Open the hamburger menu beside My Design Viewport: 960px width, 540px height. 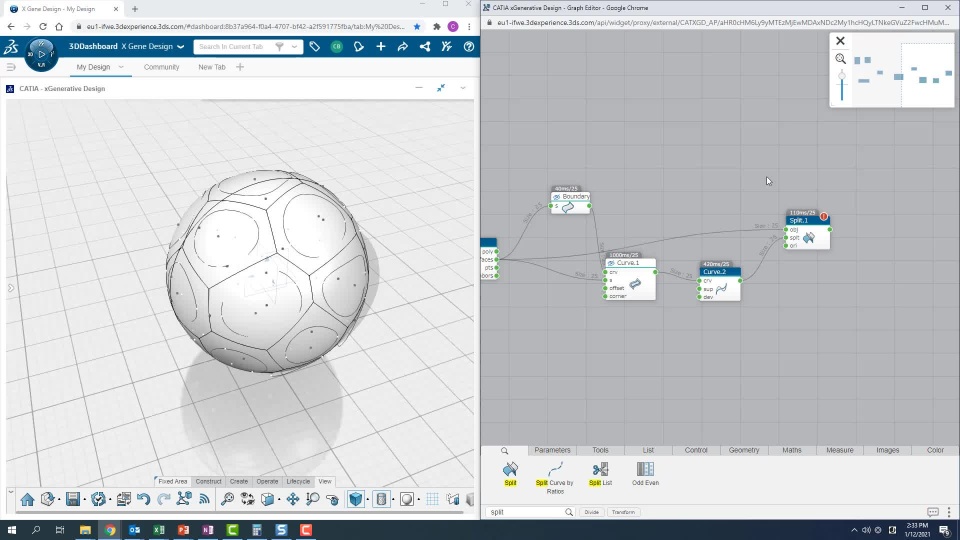coord(11,67)
